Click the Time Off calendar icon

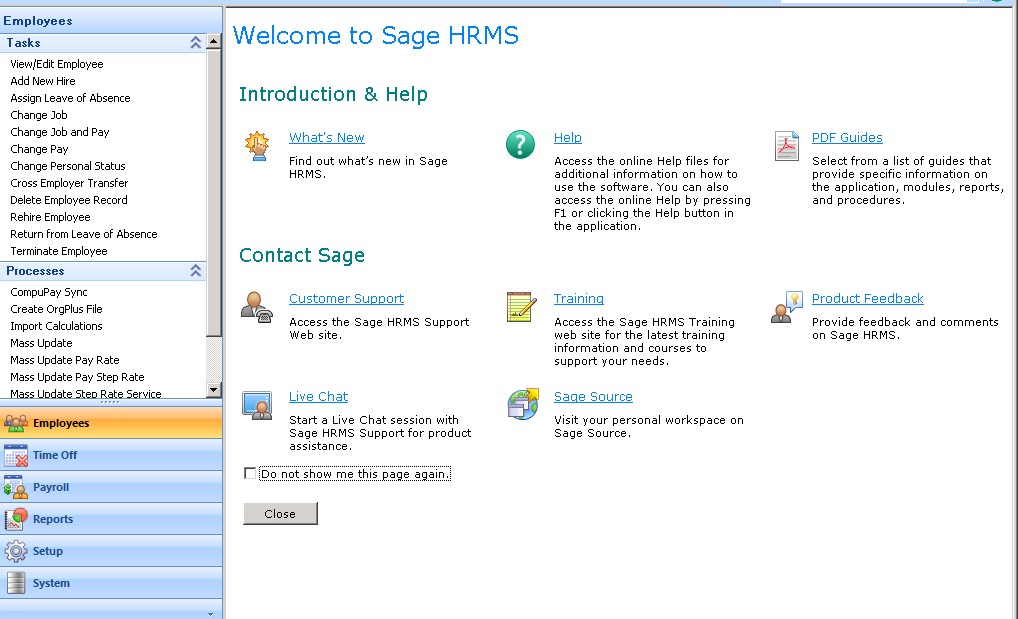pos(16,456)
